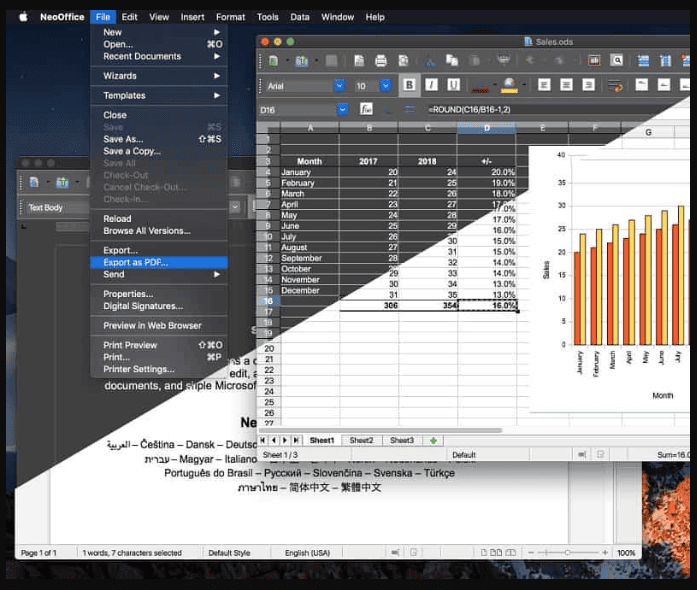The width and height of the screenshot is (697, 590).
Task: Choose Print Preview from File menu
Action: pos(159,345)
